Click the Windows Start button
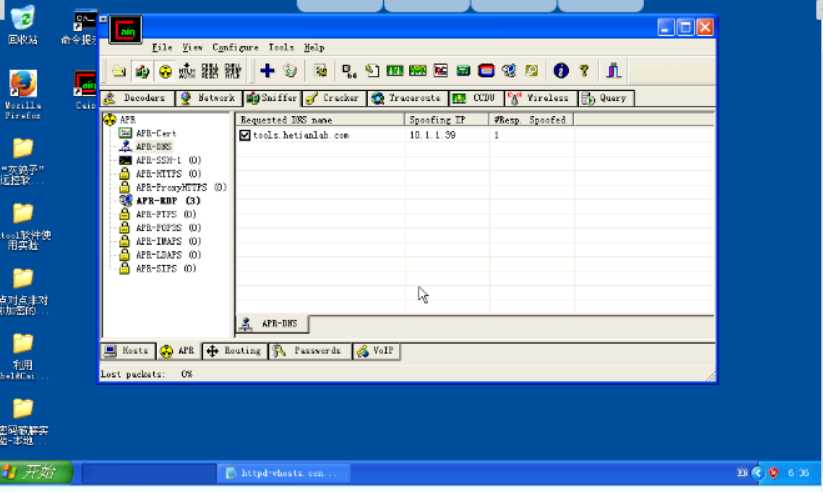This screenshot has height=492, width=823. pyautogui.click(x=36, y=472)
